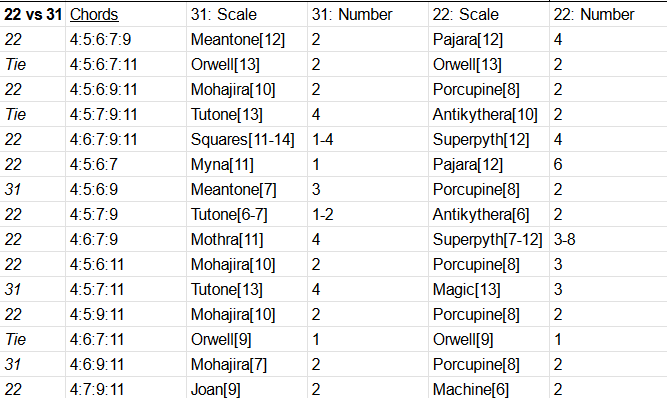Select the Mothra[11] cell
This screenshot has width=667, height=398.
247,239
